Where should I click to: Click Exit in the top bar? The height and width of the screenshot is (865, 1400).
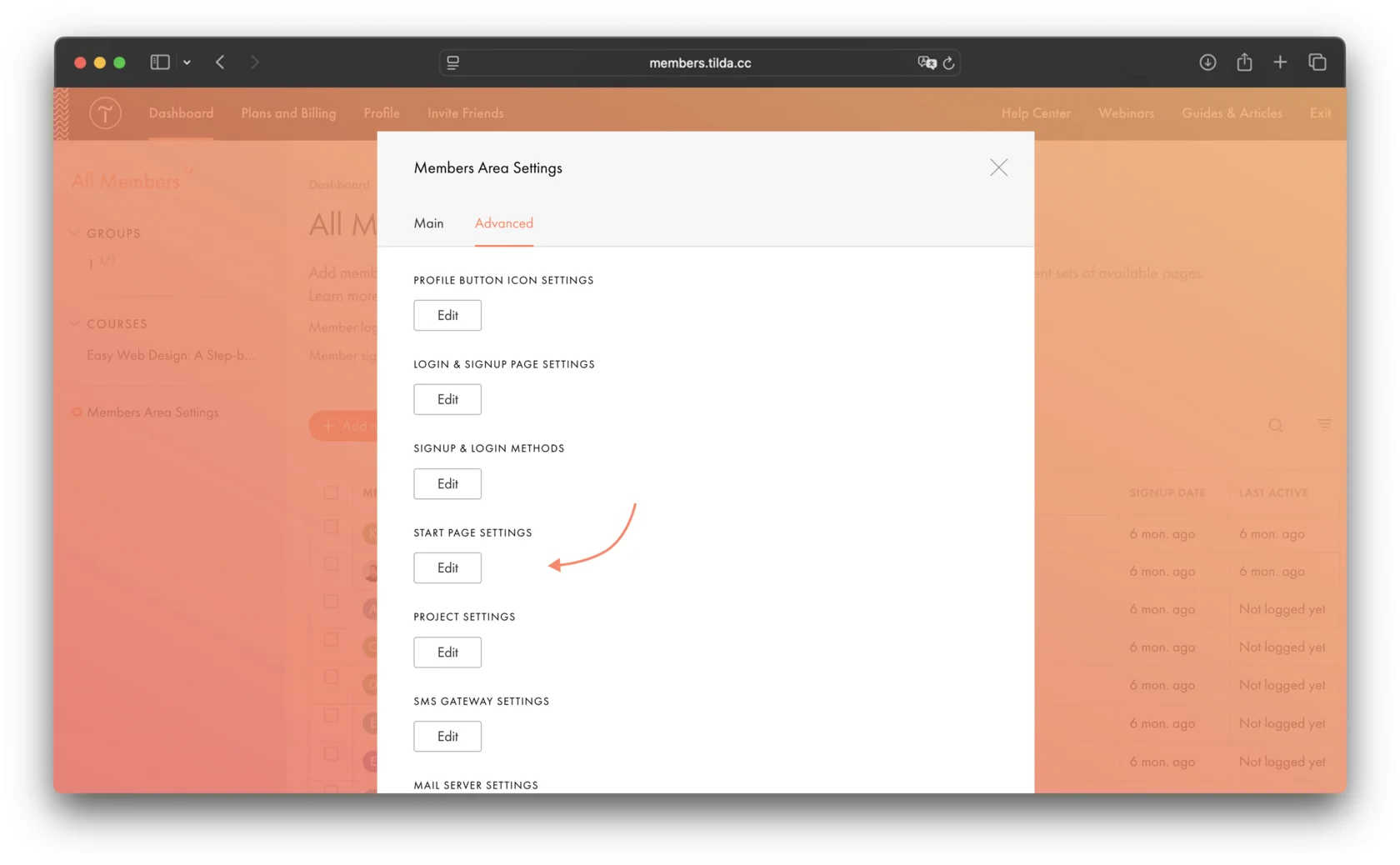point(1320,112)
